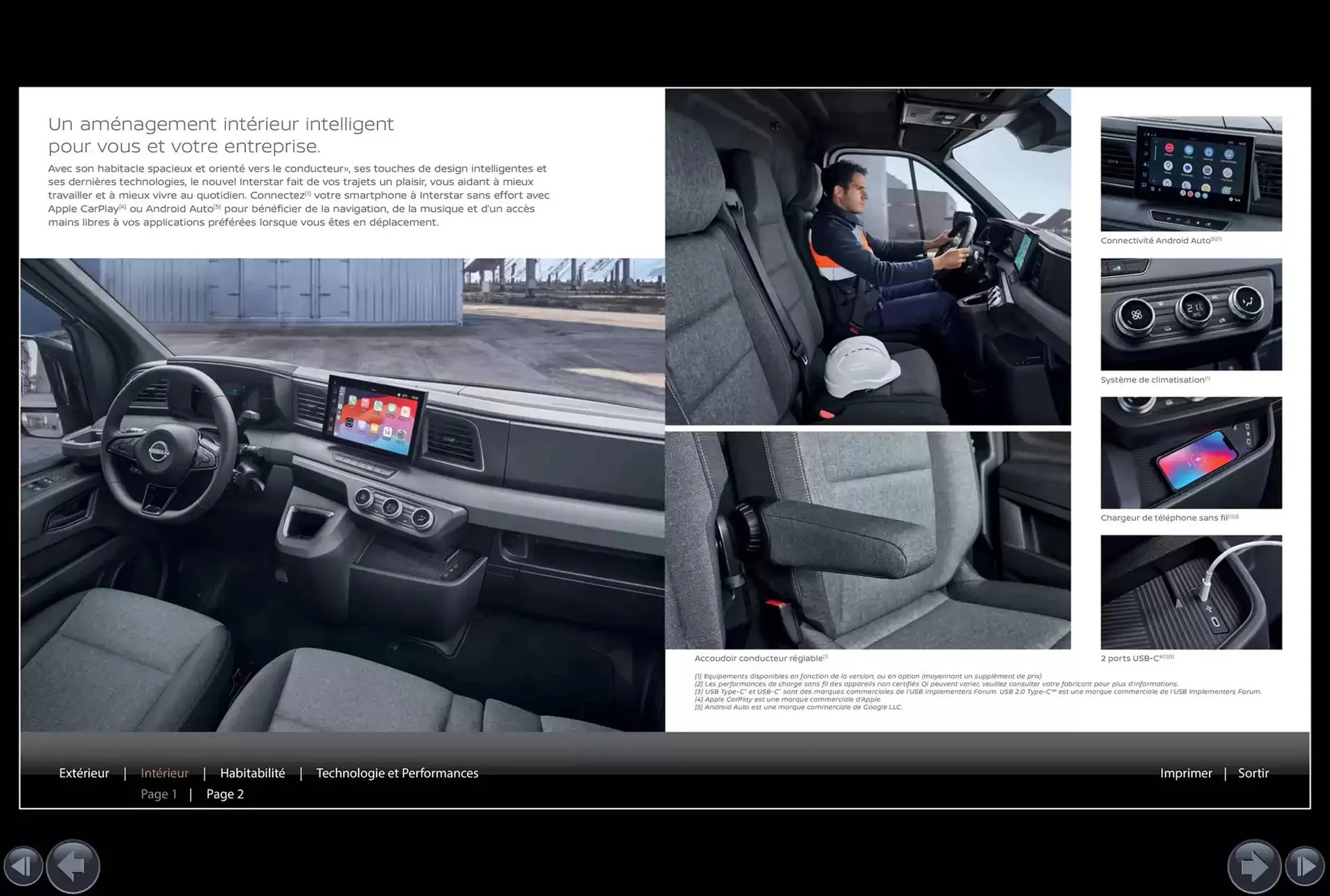Open the Habitabilité section

tap(252, 773)
